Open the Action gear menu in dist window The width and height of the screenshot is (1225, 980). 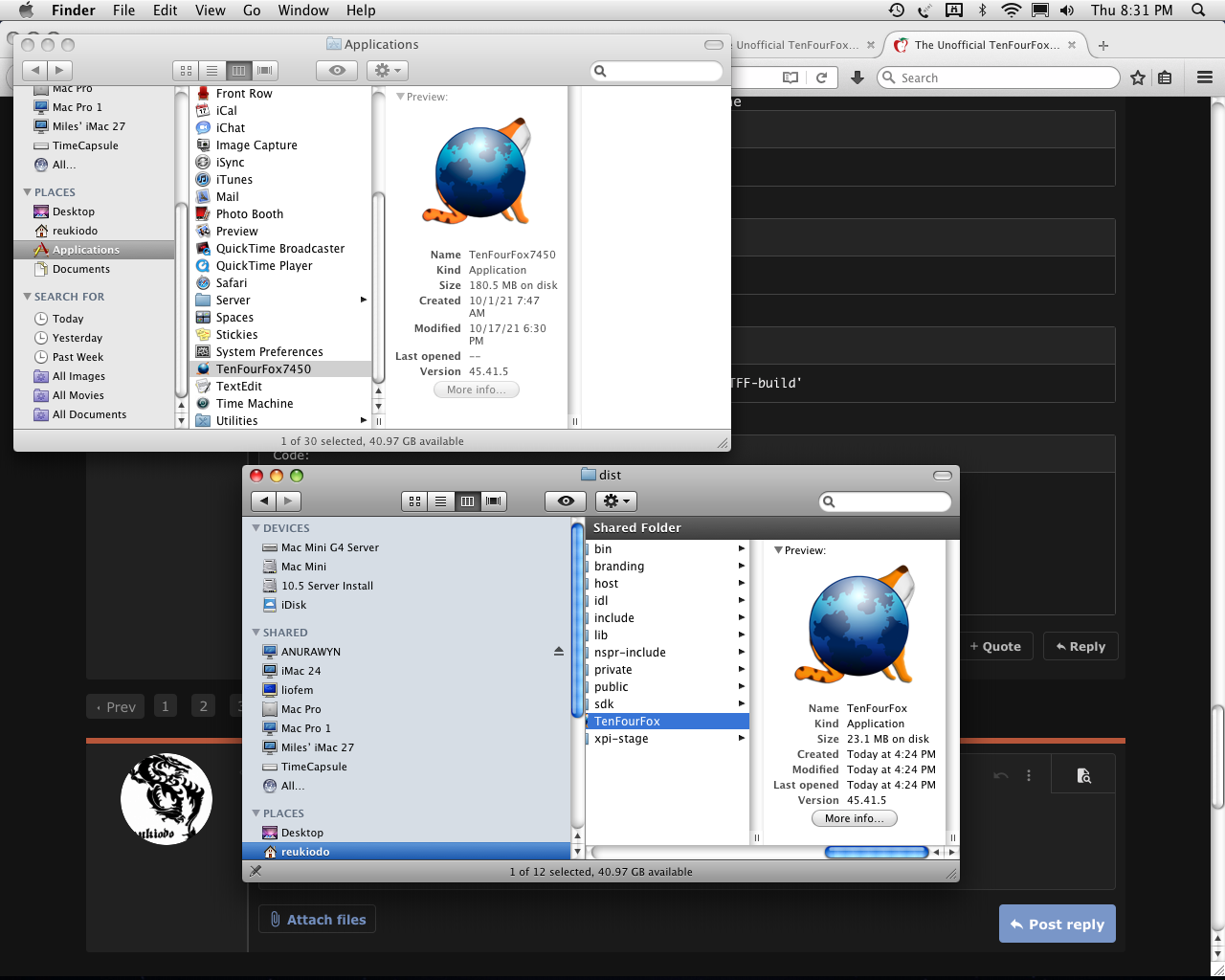[616, 501]
